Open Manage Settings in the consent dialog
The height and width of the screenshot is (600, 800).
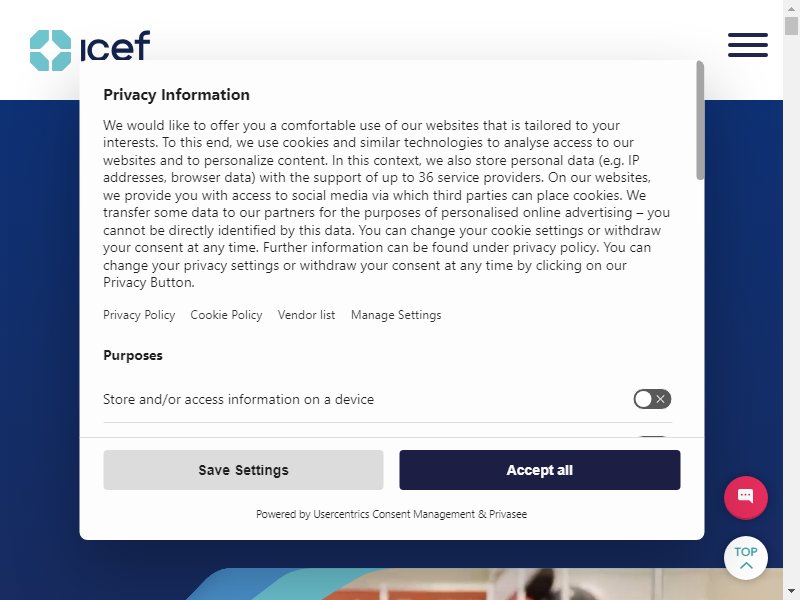pos(396,315)
